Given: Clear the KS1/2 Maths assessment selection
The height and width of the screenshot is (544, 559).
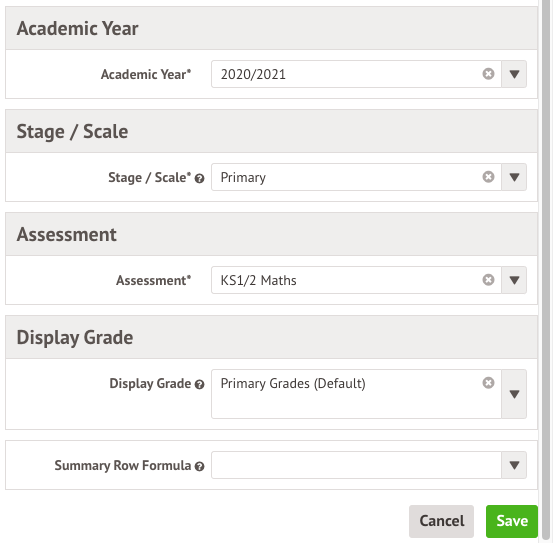Looking at the screenshot, I should pyautogui.click(x=488, y=280).
